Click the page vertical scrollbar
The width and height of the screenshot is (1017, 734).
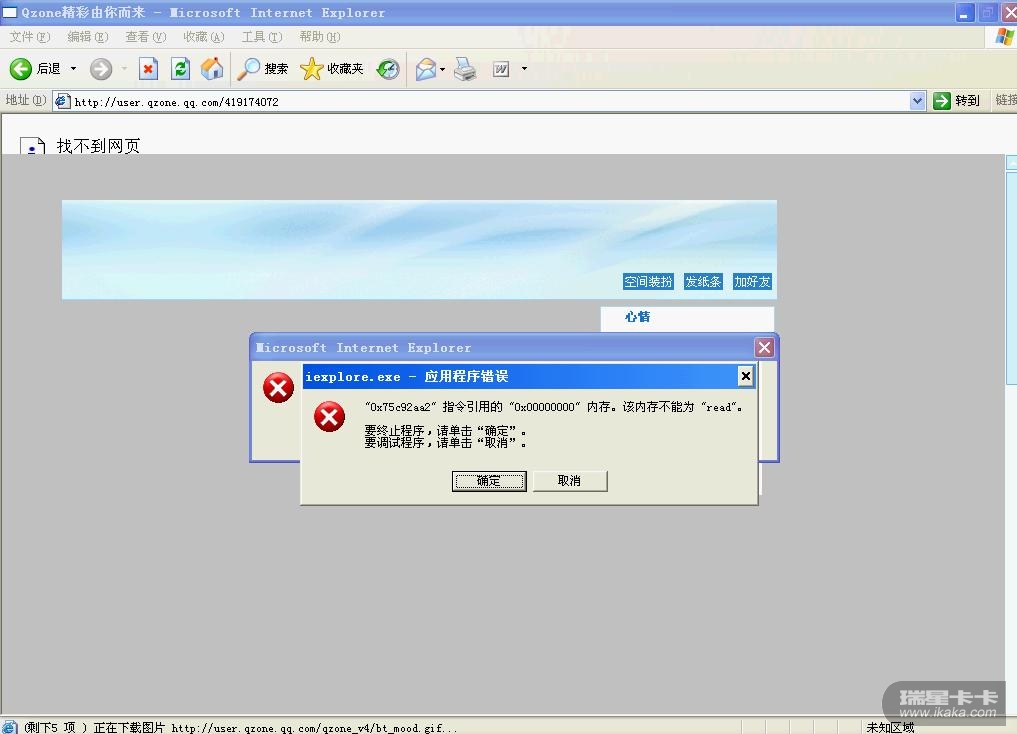coord(1011,433)
